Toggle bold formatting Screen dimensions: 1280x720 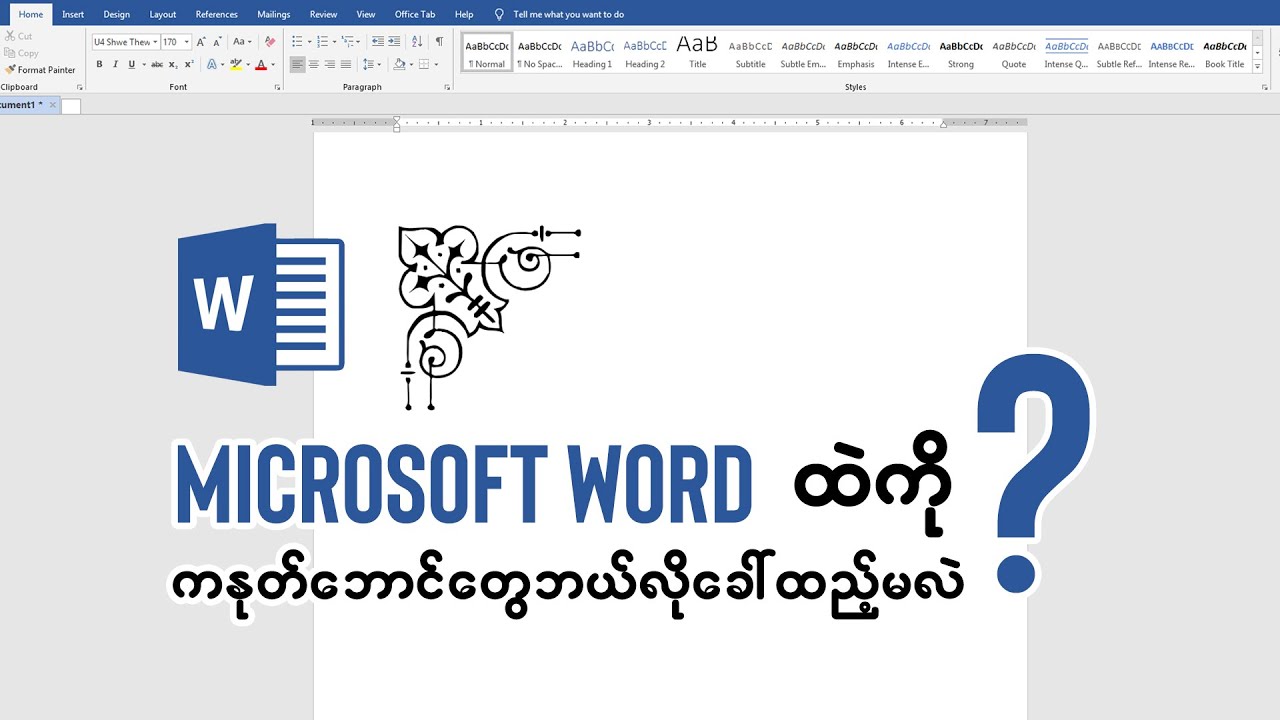[x=99, y=64]
